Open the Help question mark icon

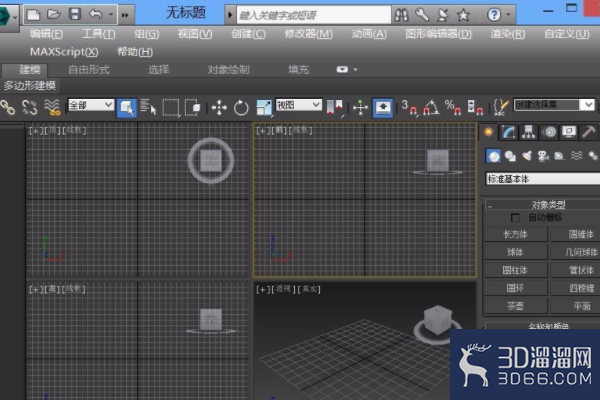pos(494,15)
